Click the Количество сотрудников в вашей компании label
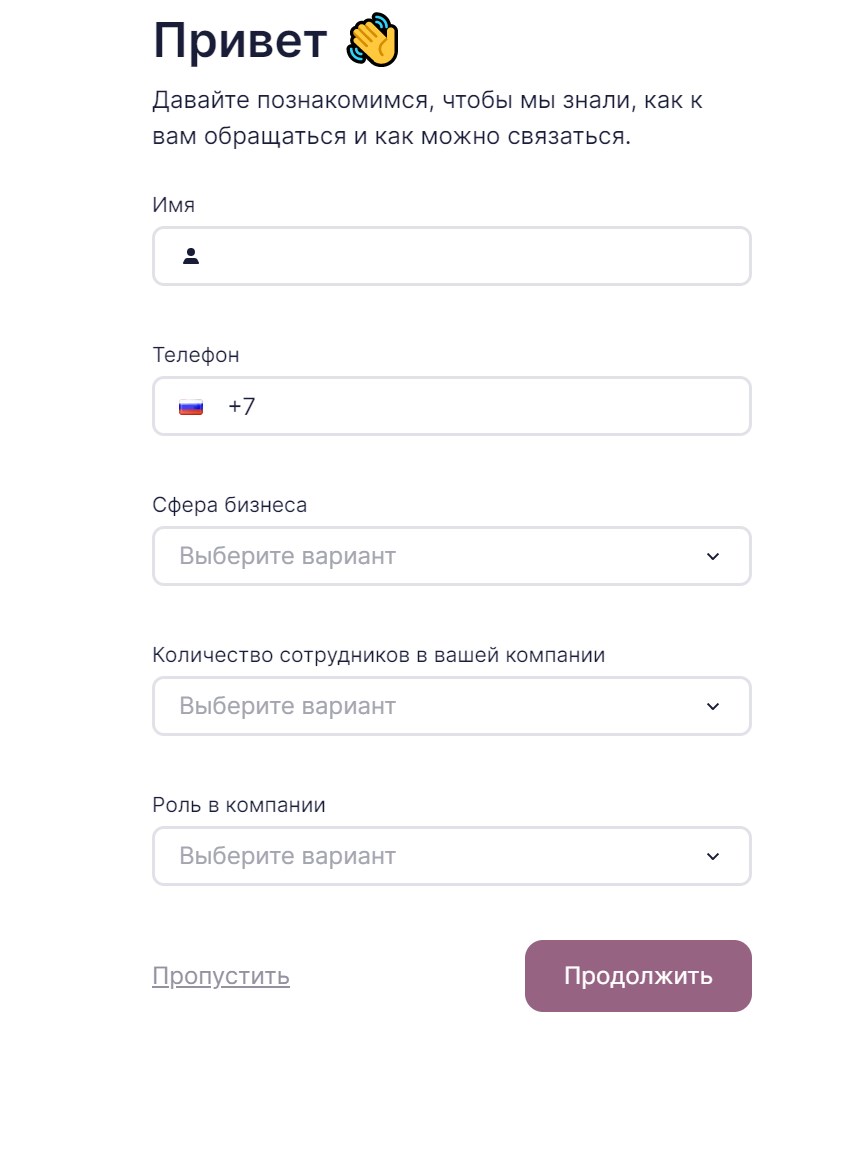The height and width of the screenshot is (1149, 868). coord(379,655)
